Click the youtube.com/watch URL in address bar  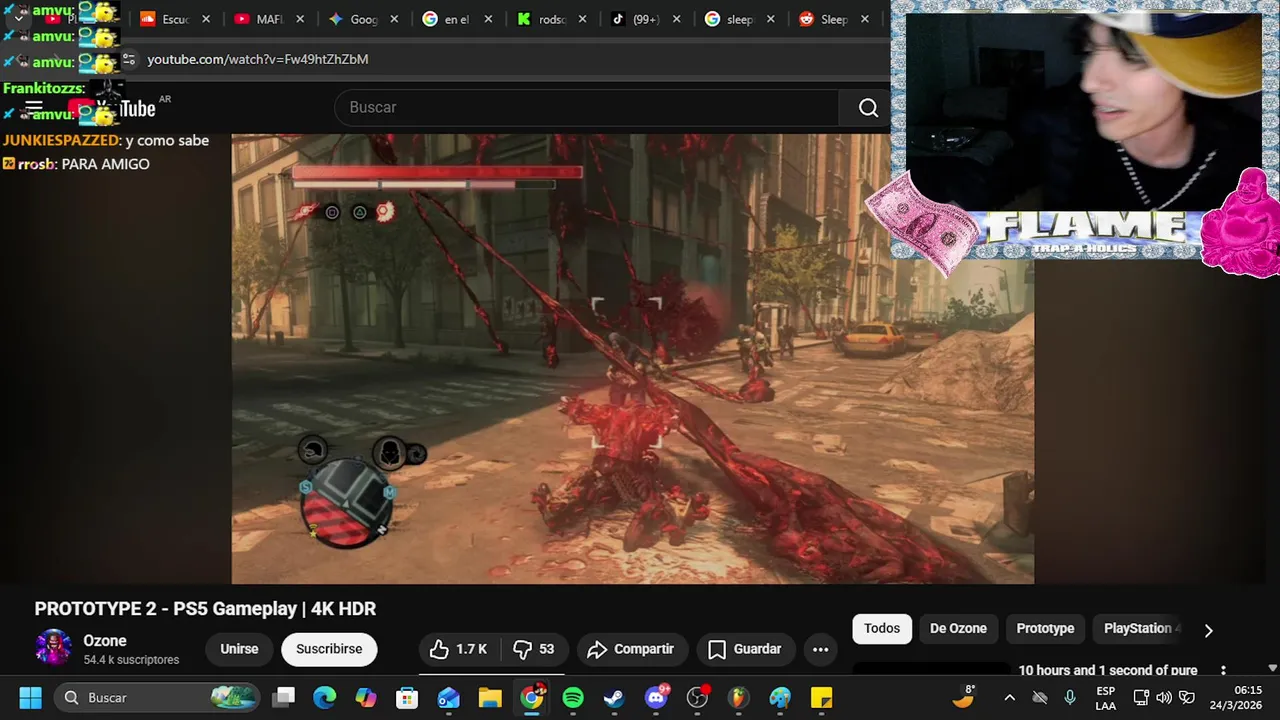(x=258, y=59)
